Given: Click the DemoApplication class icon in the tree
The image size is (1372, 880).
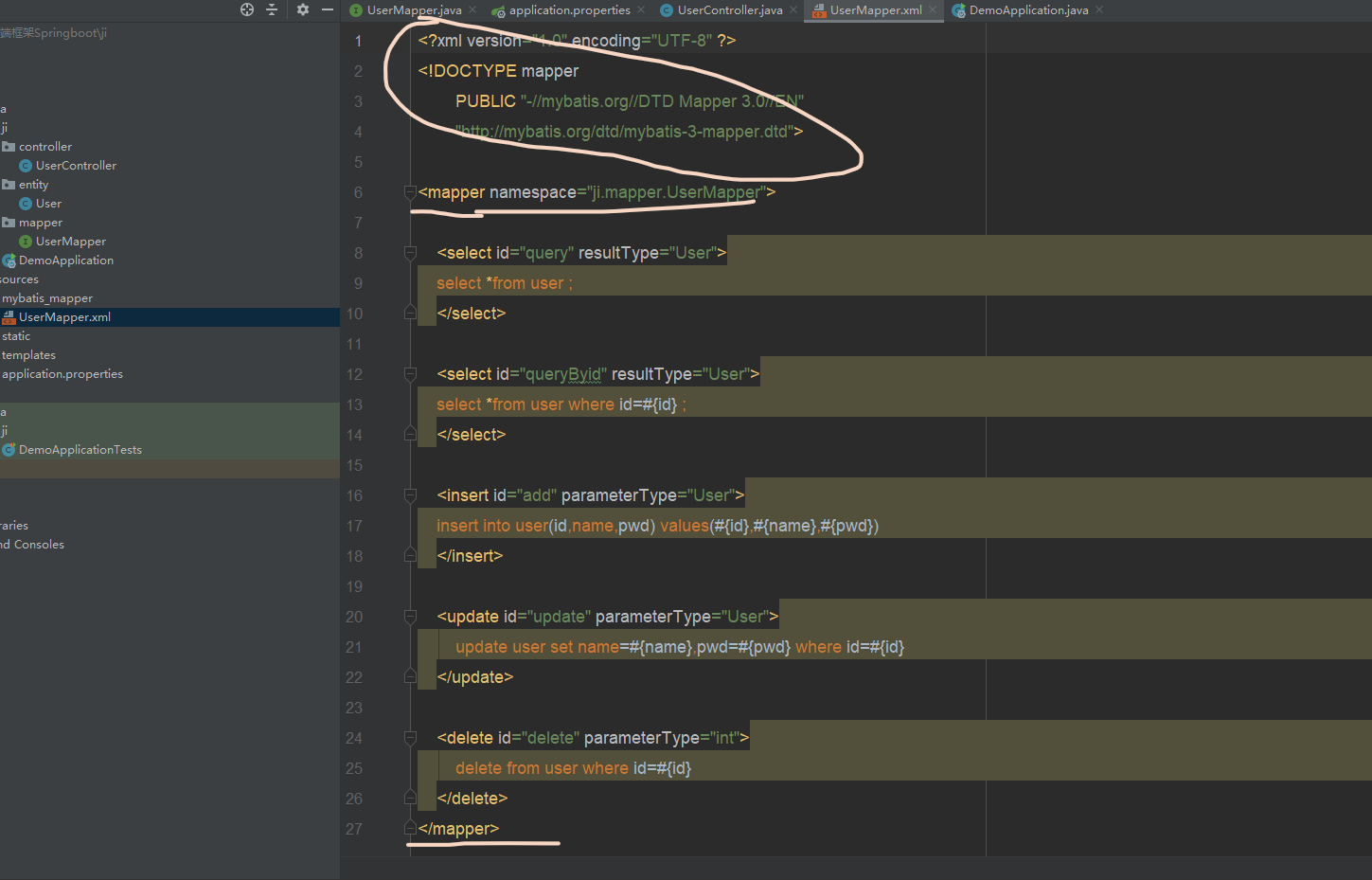Looking at the screenshot, I should [x=9, y=260].
